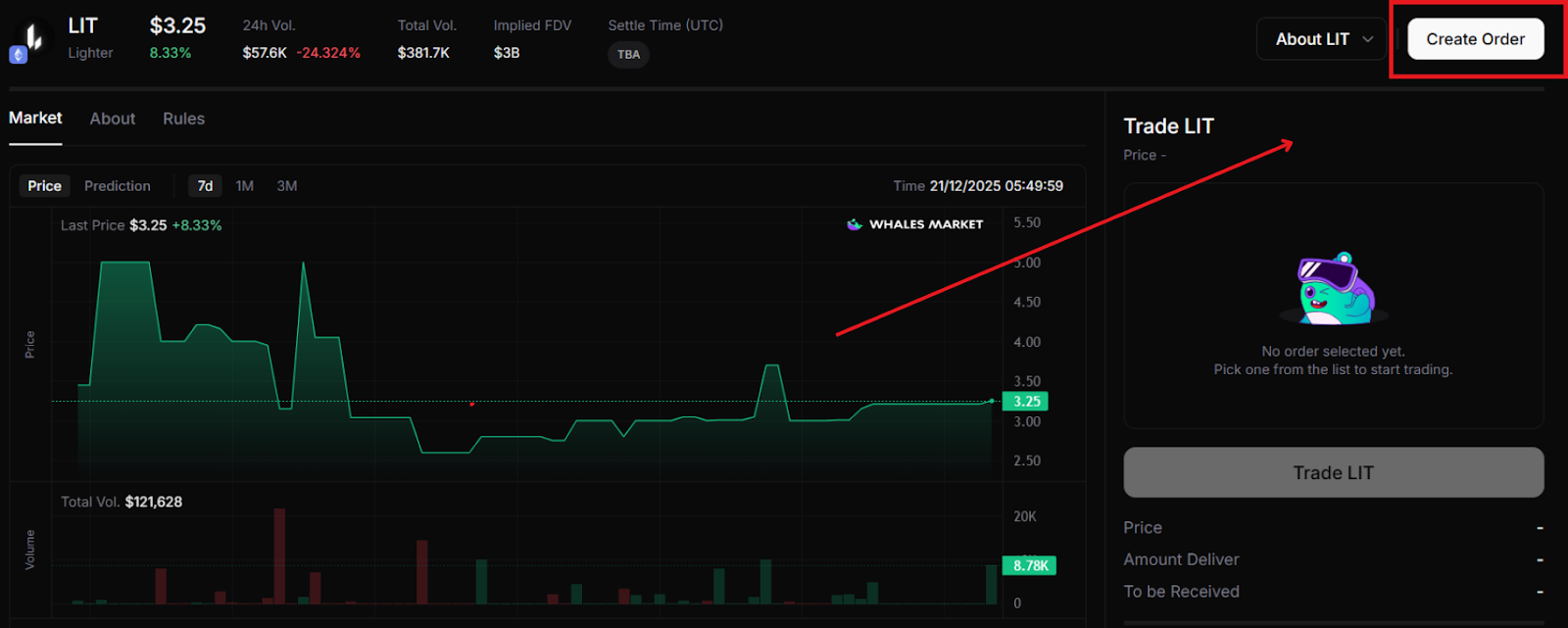Click the Lighter LIT token logo

(32, 37)
